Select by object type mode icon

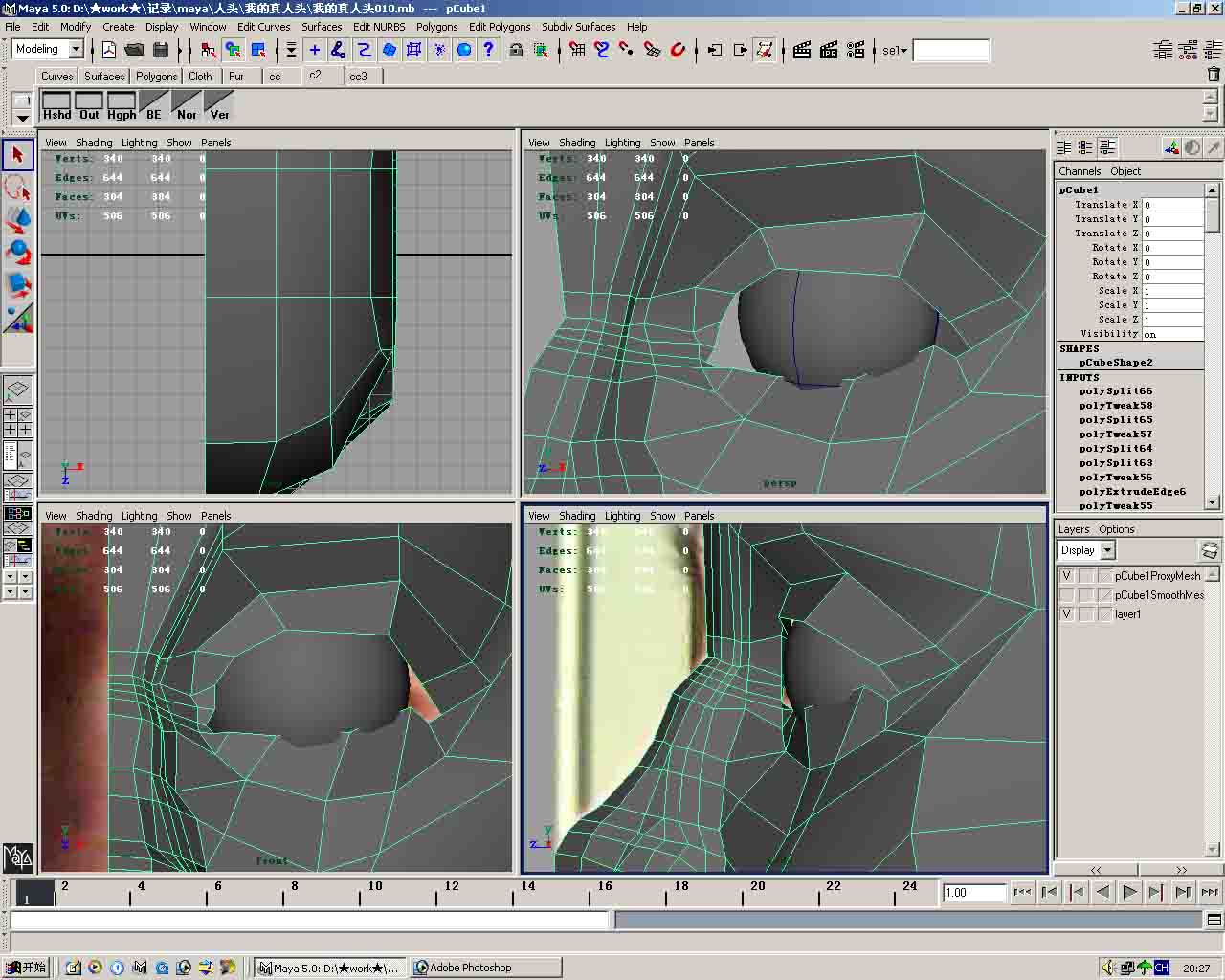pos(233,50)
